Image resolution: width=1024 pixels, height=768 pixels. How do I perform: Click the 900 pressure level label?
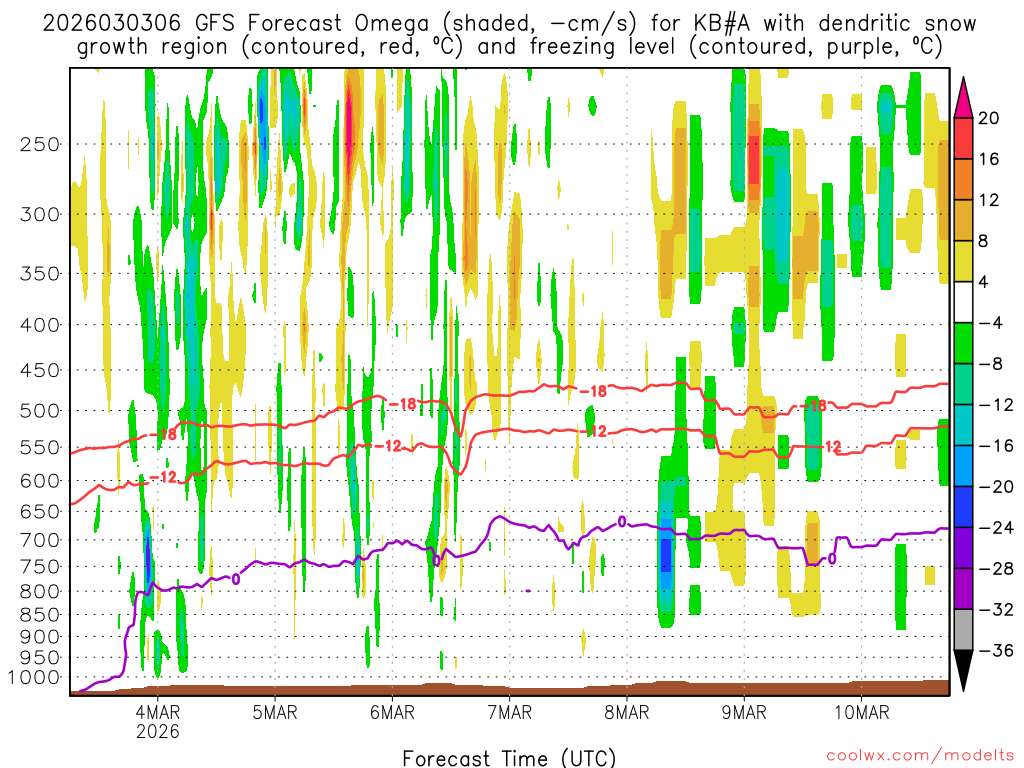click(40, 637)
